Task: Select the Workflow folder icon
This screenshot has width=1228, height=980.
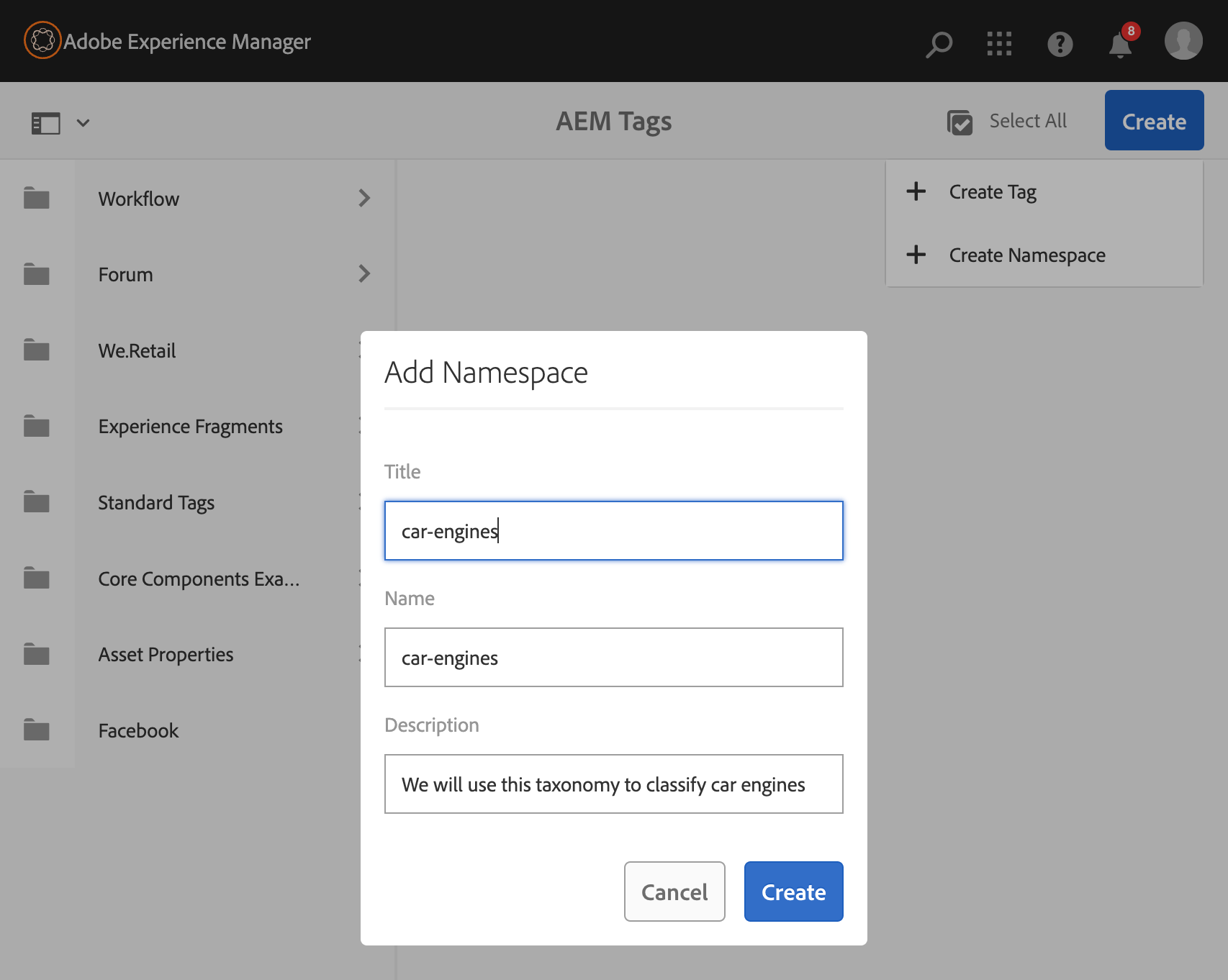Action: 37,198
